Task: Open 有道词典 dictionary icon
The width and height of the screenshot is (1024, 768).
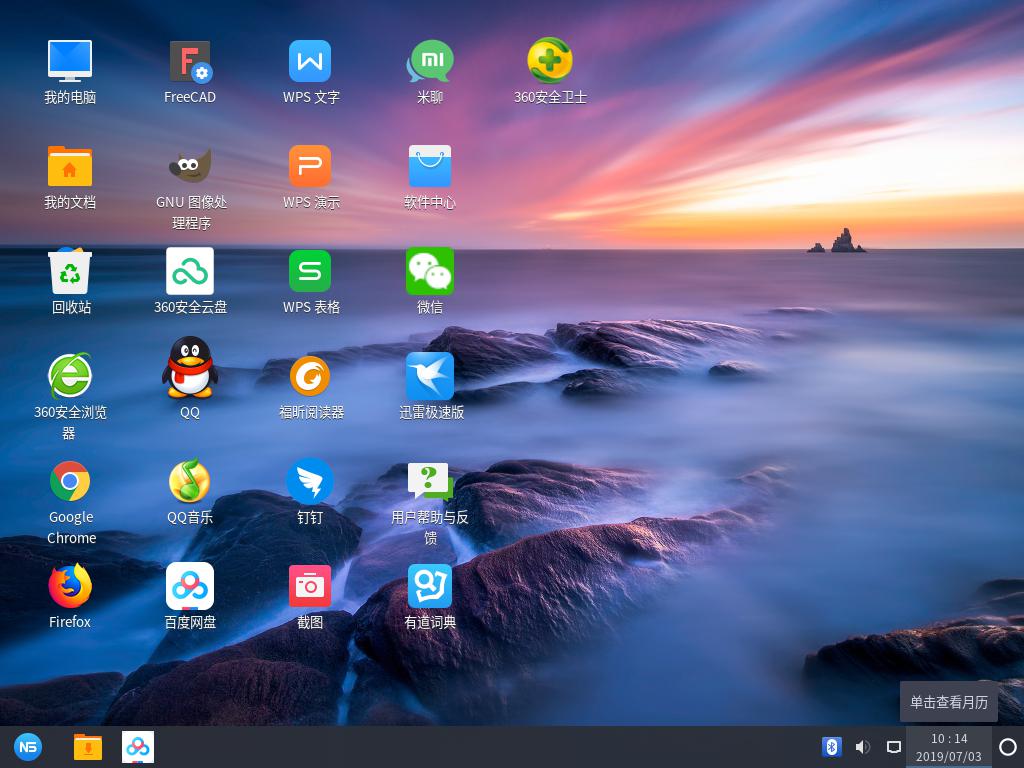Action: (x=430, y=587)
